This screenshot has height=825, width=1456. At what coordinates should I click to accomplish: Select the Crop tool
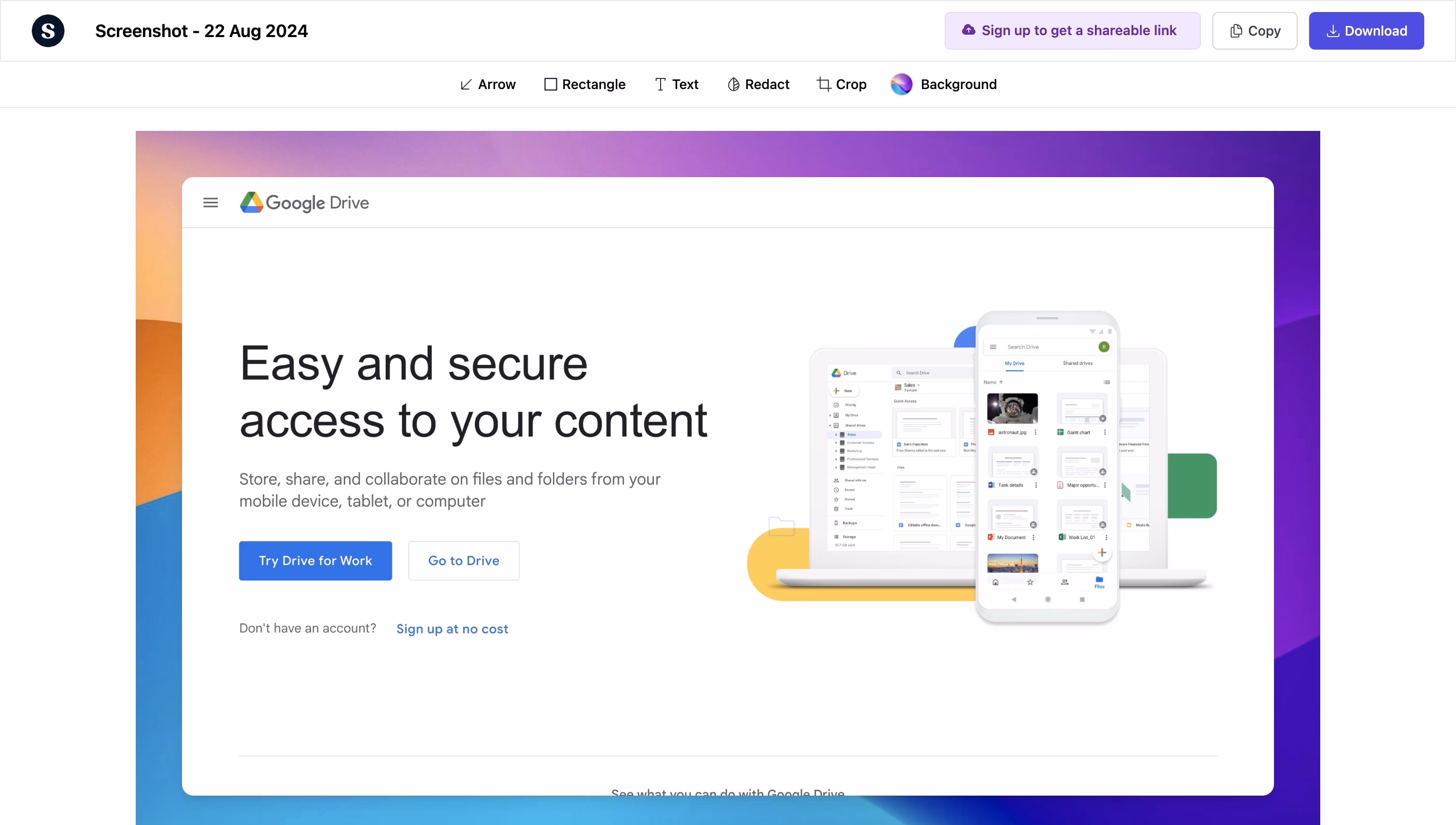842,84
